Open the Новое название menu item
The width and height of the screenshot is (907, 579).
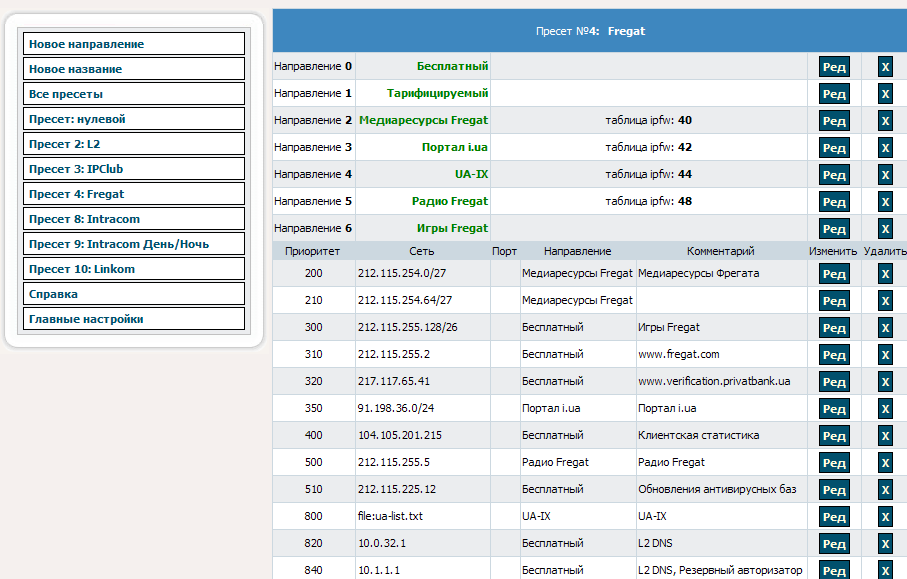[x=134, y=69]
